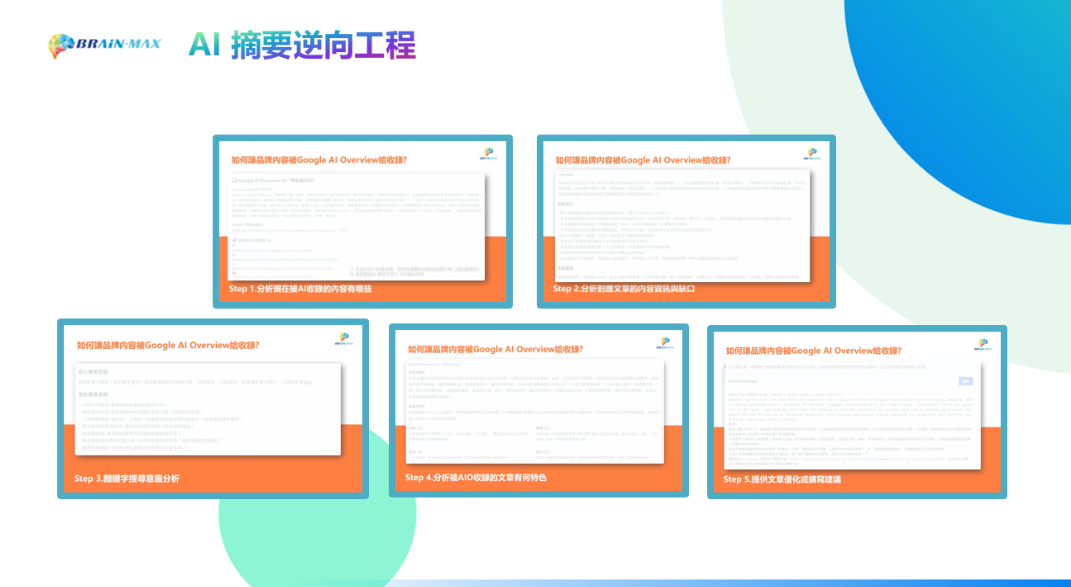This screenshot has width=1071, height=587.
Task: Click the "Step 1.分析現在被AI收錄的內容有哪些" caption
Action: tap(300, 289)
